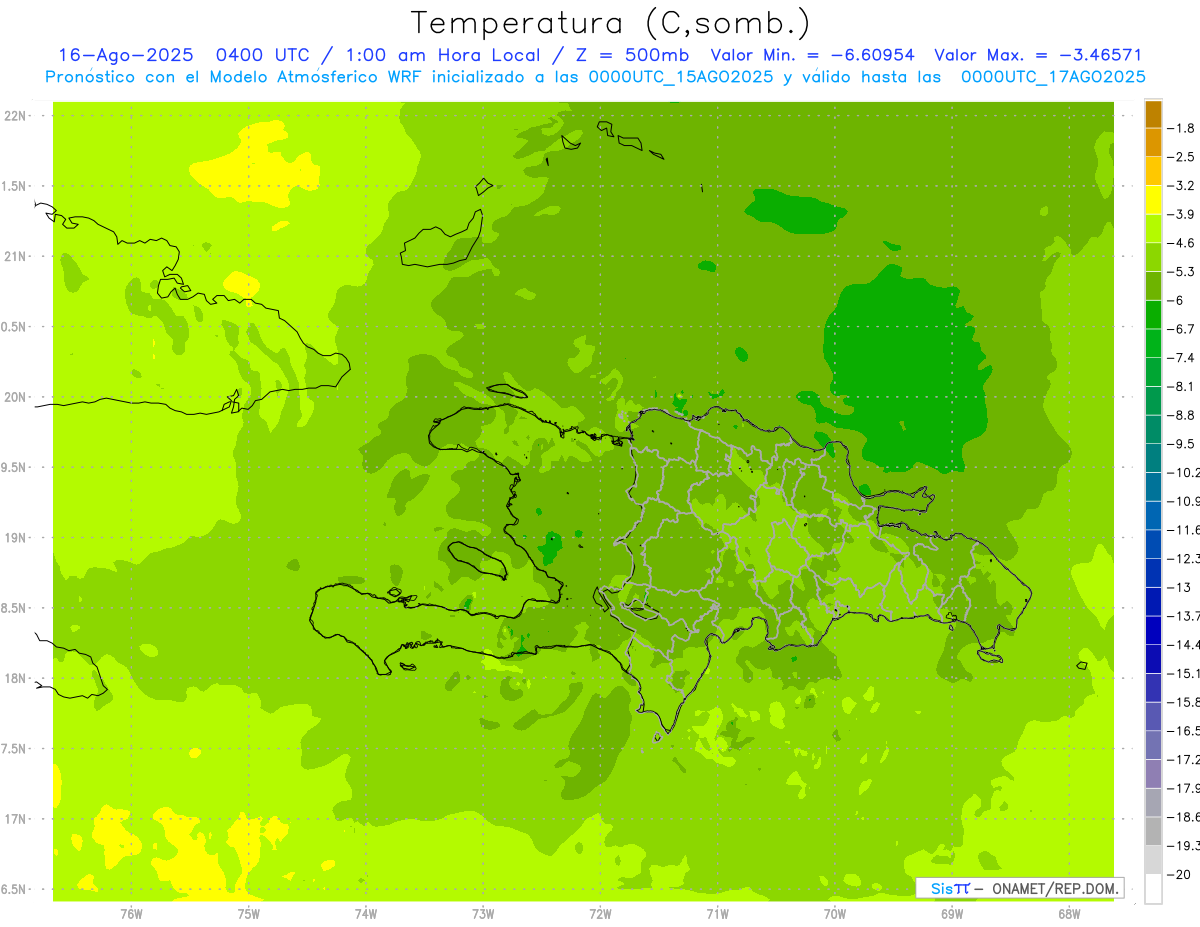Image resolution: width=1200 pixels, height=927 pixels.
Task: Pick the dark blue swatch between -13 and -13.7
Action: (x=1153, y=601)
